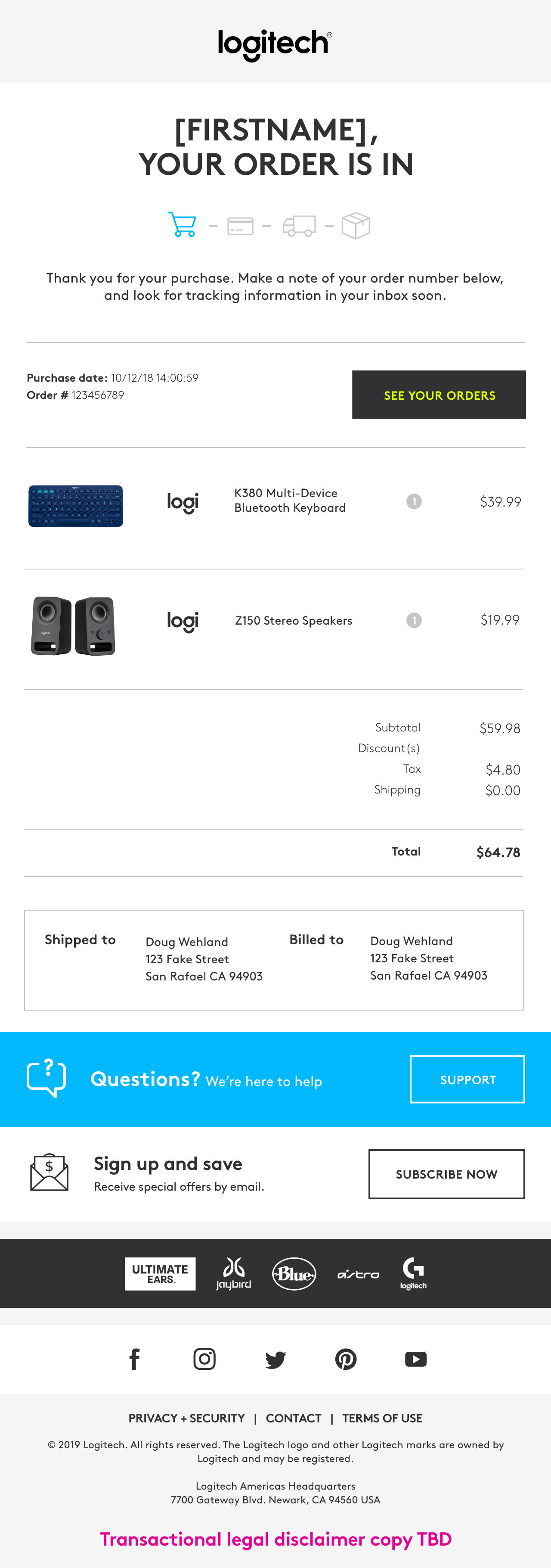Click the Logitech G logo
This screenshot has width=551, height=1568.
click(x=414, y=1273)
